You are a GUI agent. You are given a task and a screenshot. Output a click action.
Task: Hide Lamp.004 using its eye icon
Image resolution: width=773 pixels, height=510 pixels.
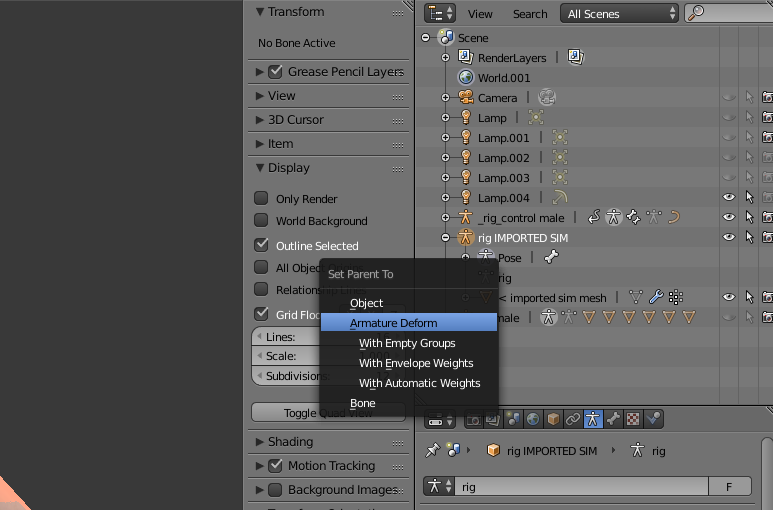(x=729, y=197)
